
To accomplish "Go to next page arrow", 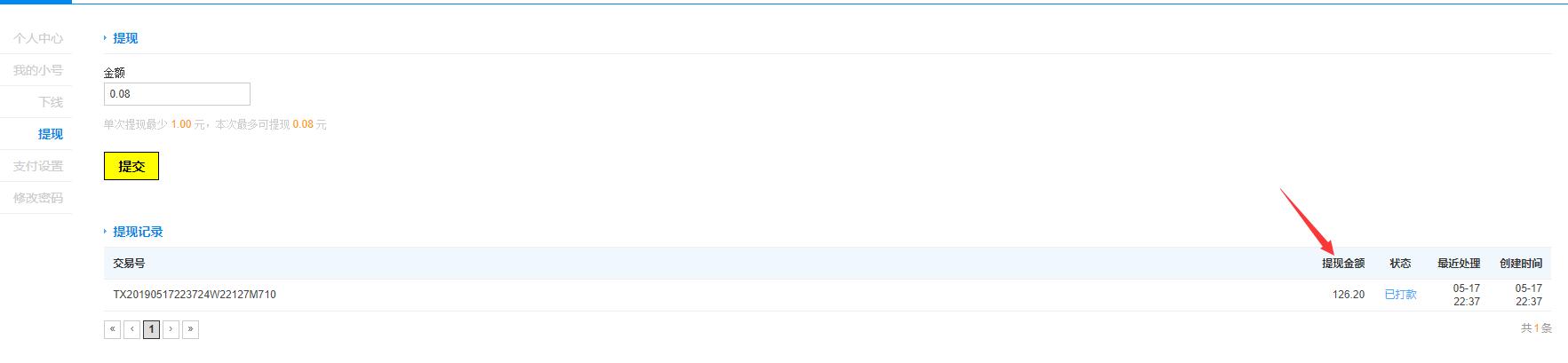I will point(171,329).
